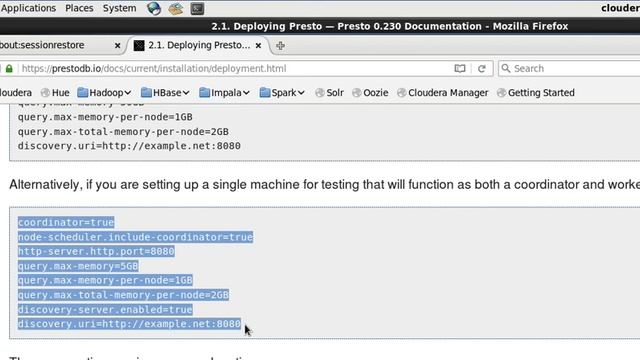Expand the Spark bookmarks folder
The height and width of the screenshot is (360, 640).
282,93
